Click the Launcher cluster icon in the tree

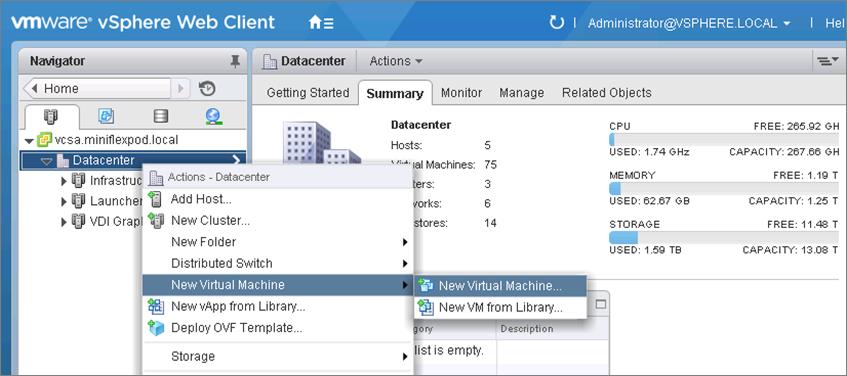[78, 201]
